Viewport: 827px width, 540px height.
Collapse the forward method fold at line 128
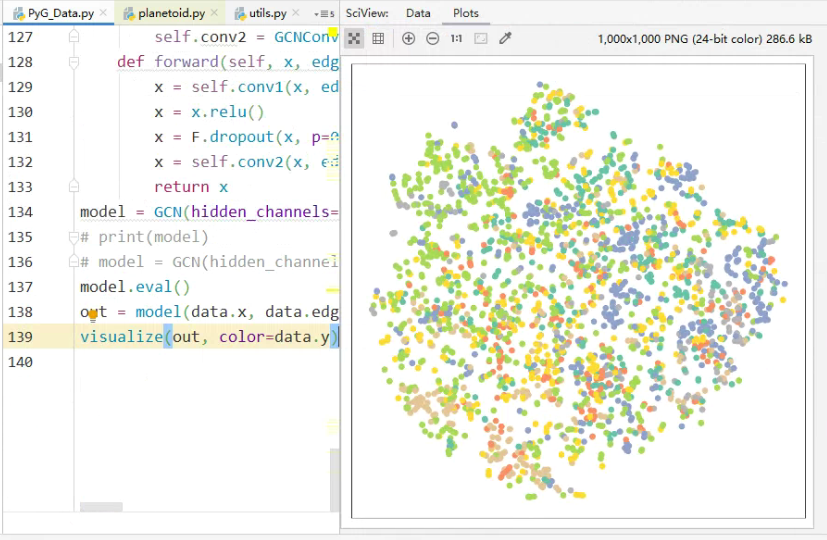pos(74,62)
